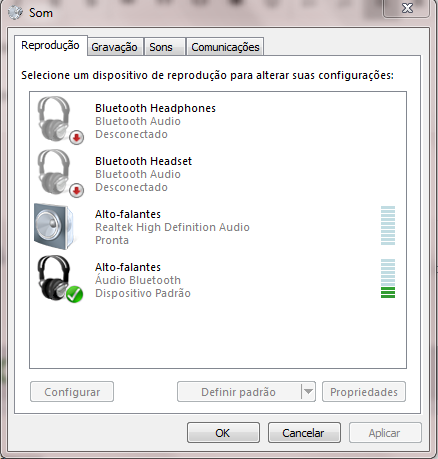Click the default Áudio Bluetooth headphones icon
438x459 pixels.
pos(58,279)
